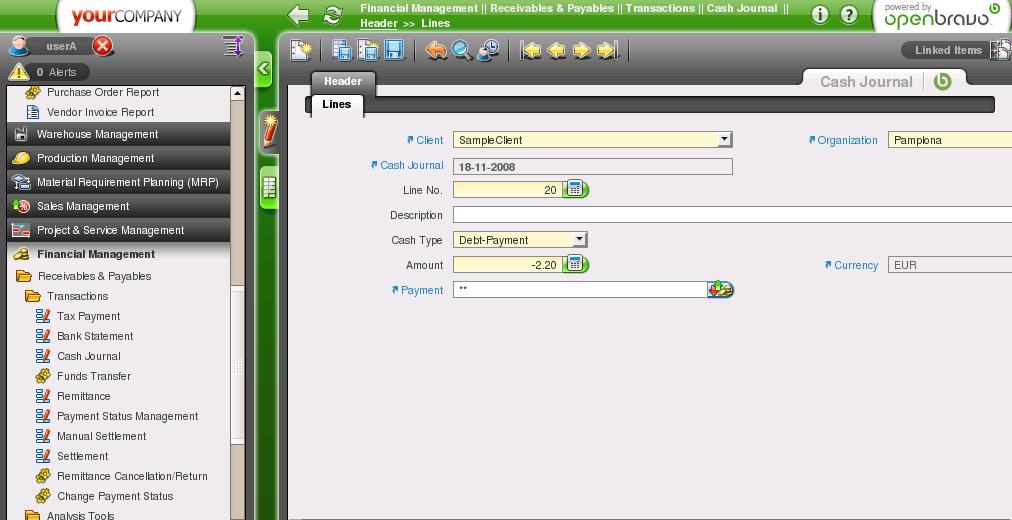The height and width of the screenshot is (520, 1012).
Task: Open the Help question mark icon
Action: pos(849,15)
